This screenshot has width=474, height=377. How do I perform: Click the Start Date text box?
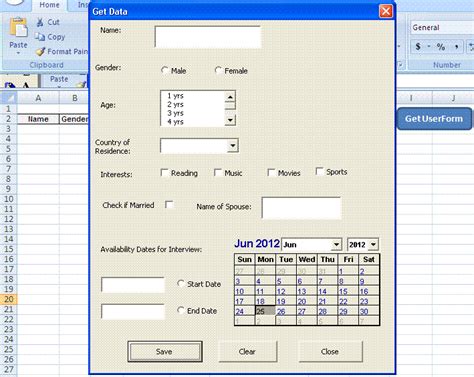click(133, 285)
